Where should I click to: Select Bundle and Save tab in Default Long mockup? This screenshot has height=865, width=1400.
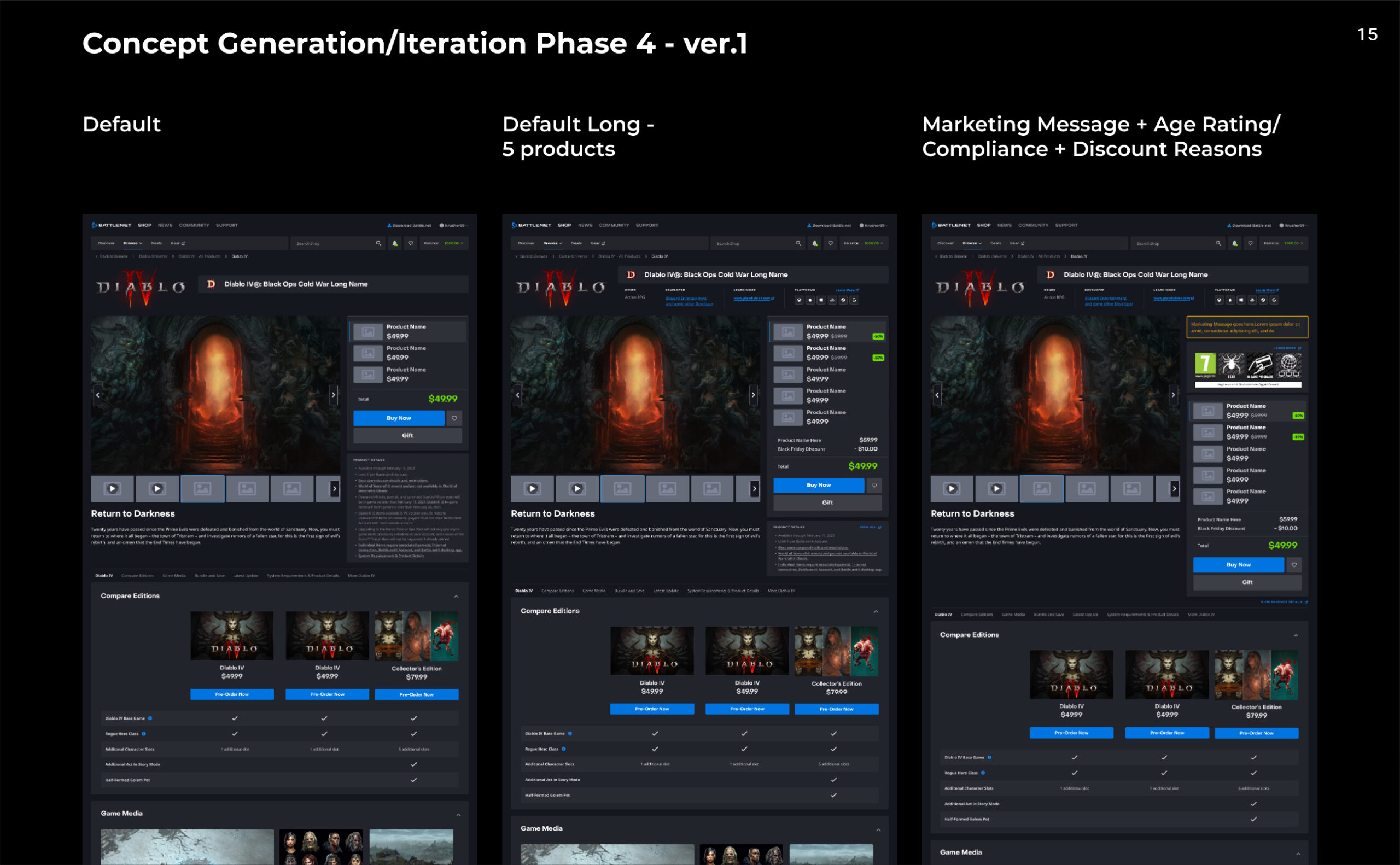pos(629,591)
